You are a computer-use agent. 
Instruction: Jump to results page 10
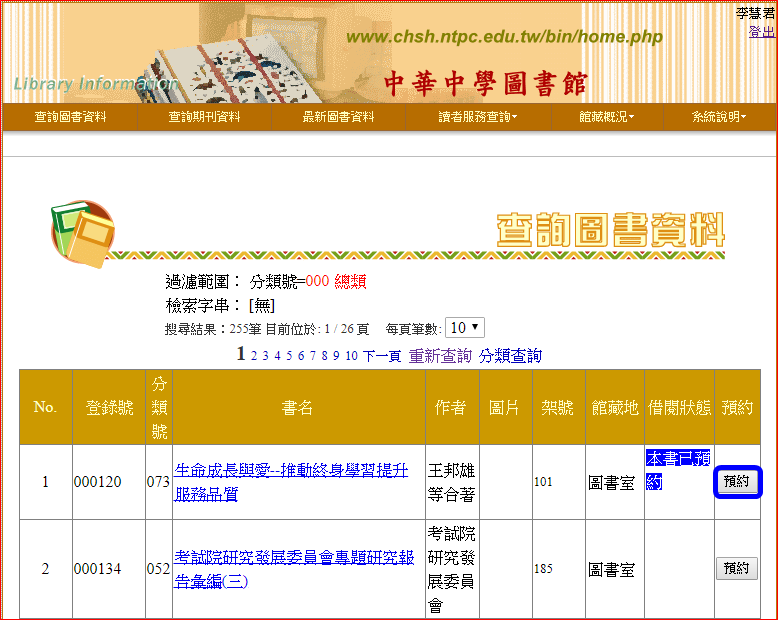tap(351, 356)
